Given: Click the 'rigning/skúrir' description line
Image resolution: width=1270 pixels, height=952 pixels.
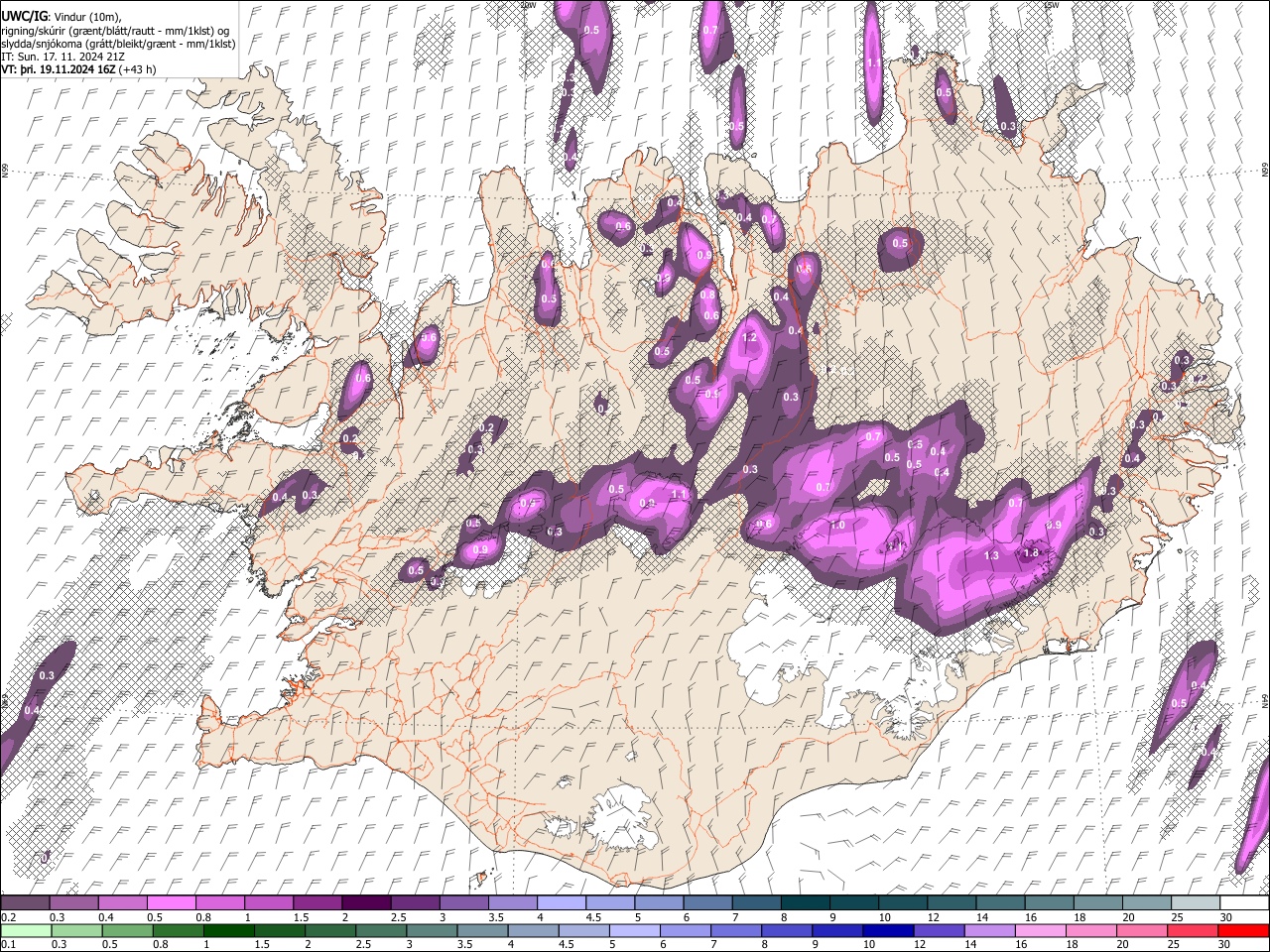Looking at the screenshot, I should (x=116, y=31).
